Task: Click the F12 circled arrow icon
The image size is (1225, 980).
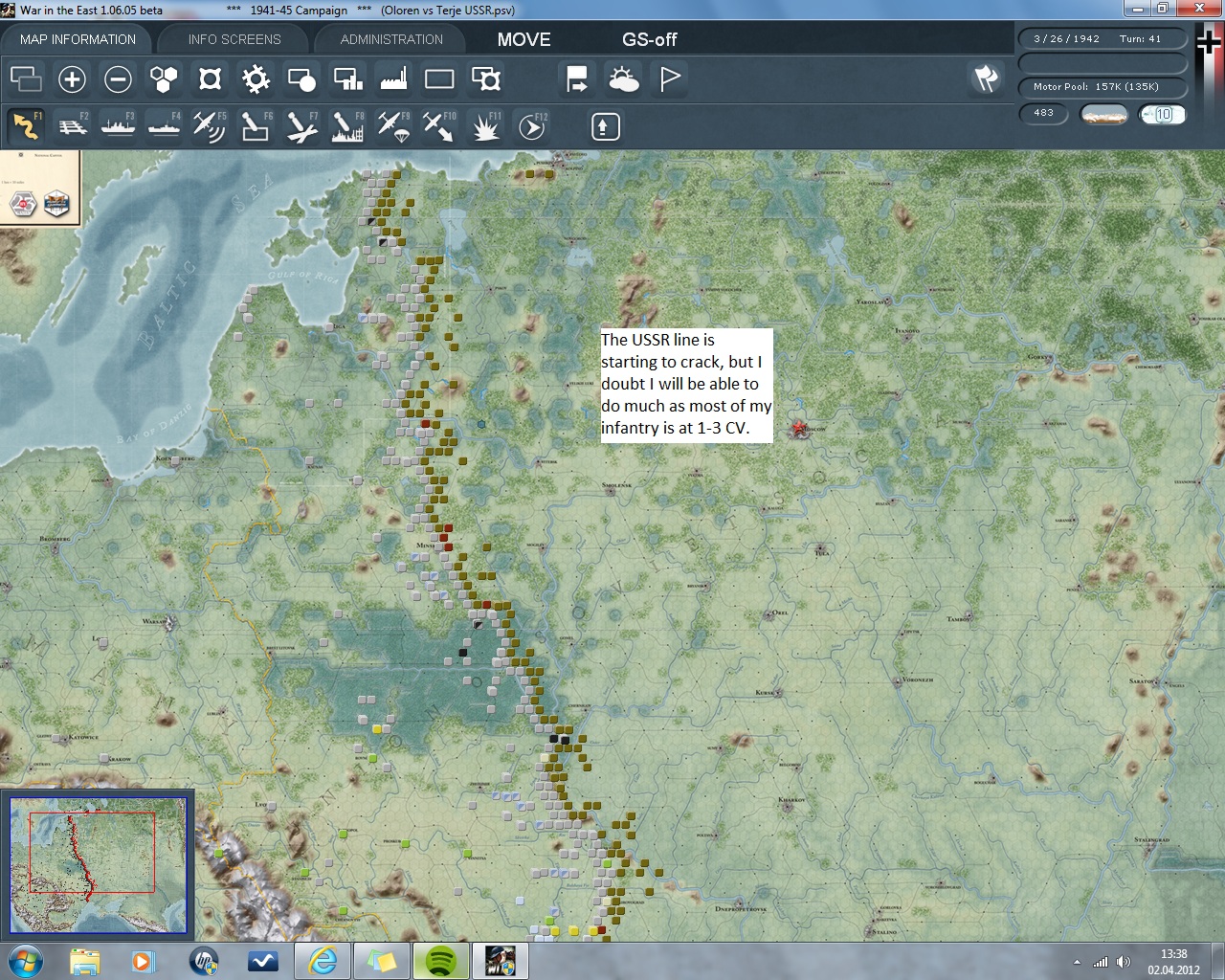Action: point(531,125)
